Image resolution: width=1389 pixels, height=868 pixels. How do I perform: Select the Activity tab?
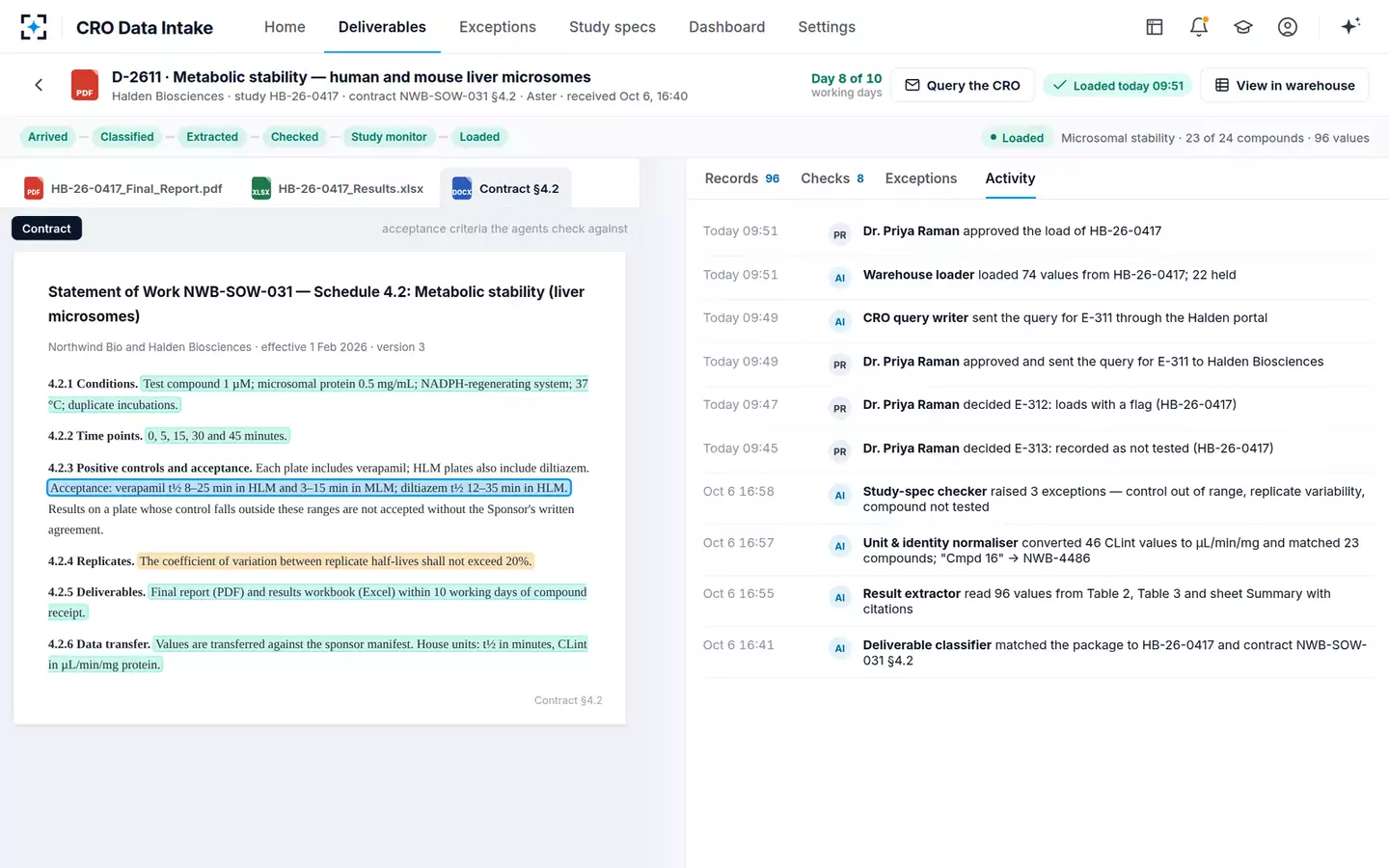pyautogui.click(x=1010, y=178)
